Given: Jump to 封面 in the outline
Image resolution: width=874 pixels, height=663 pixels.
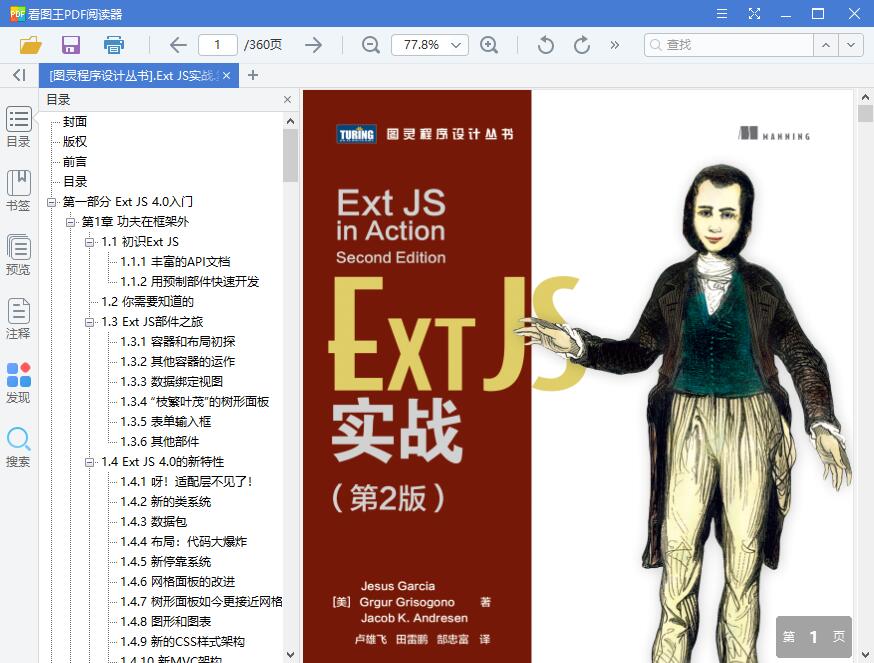Looking at the screenshot, I should (x=75, y=122).
